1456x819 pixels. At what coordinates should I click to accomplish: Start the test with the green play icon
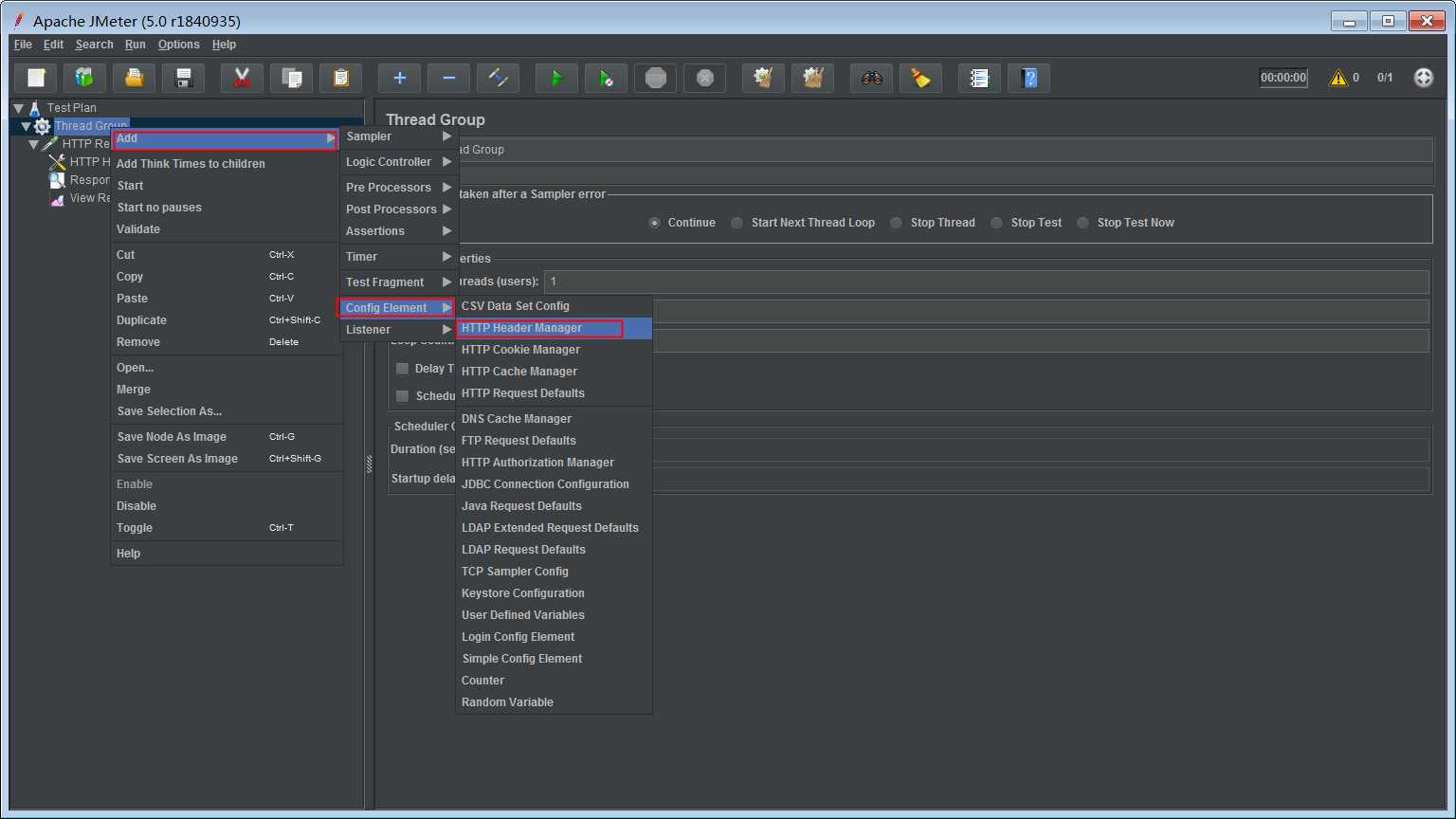click(x=556, y=78)
